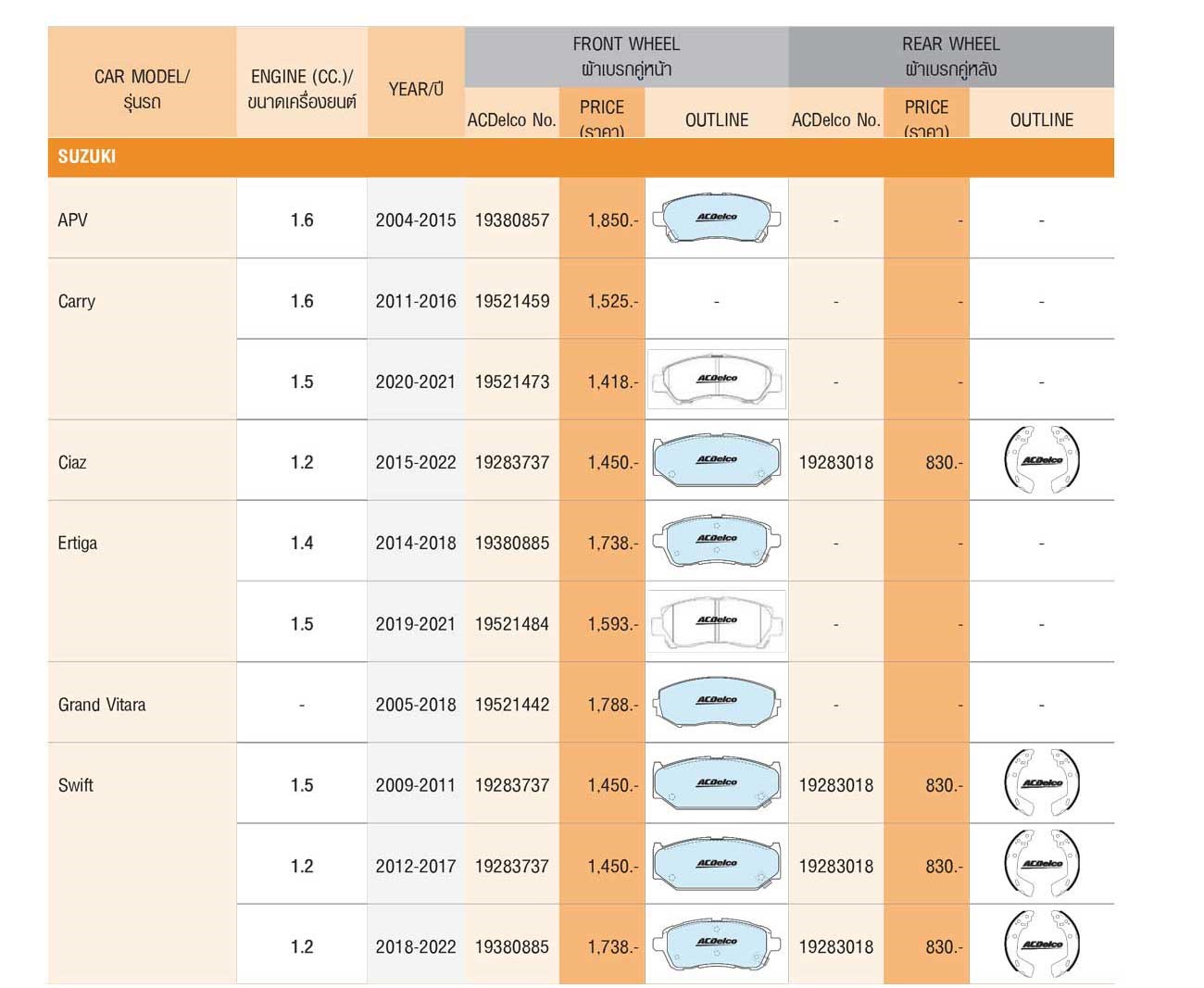Select year range 2019-2021
Image resolution: width=1204 pixels, height=988 pixels.
tap(416, 624)
